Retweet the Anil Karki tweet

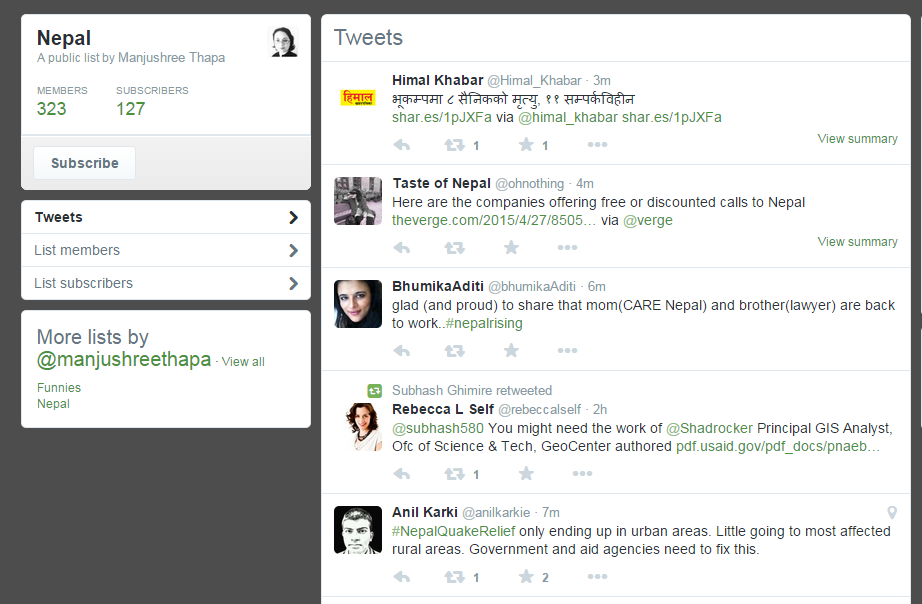455,576
